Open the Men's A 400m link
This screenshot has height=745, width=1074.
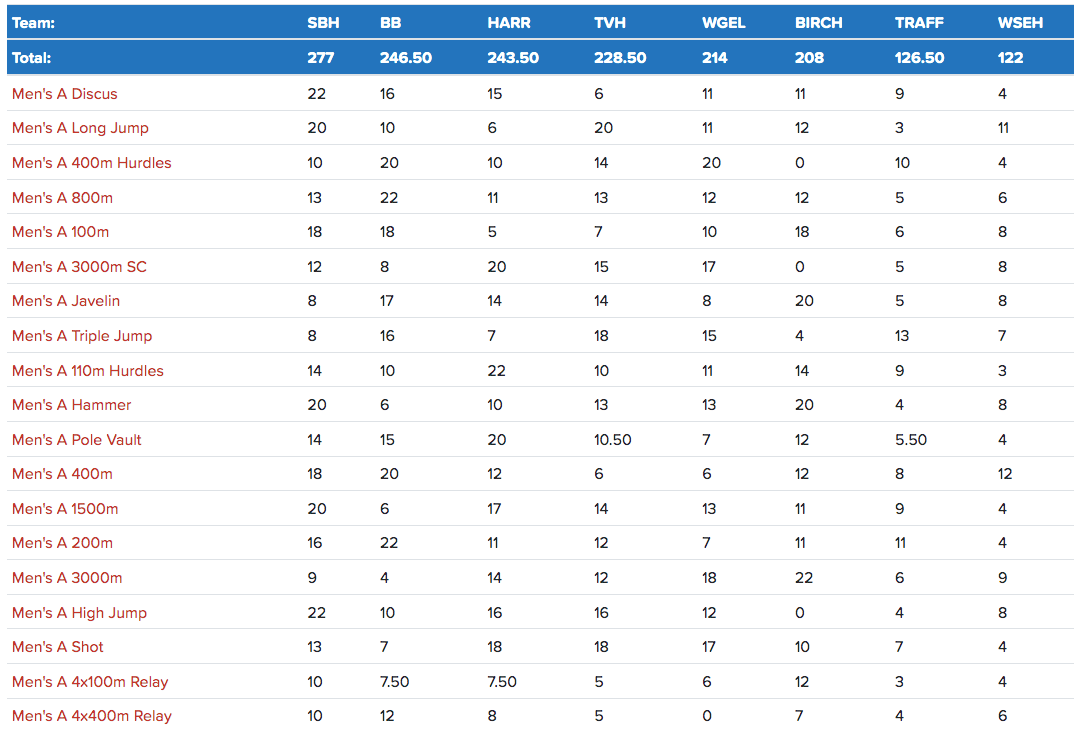coord(62,474)
